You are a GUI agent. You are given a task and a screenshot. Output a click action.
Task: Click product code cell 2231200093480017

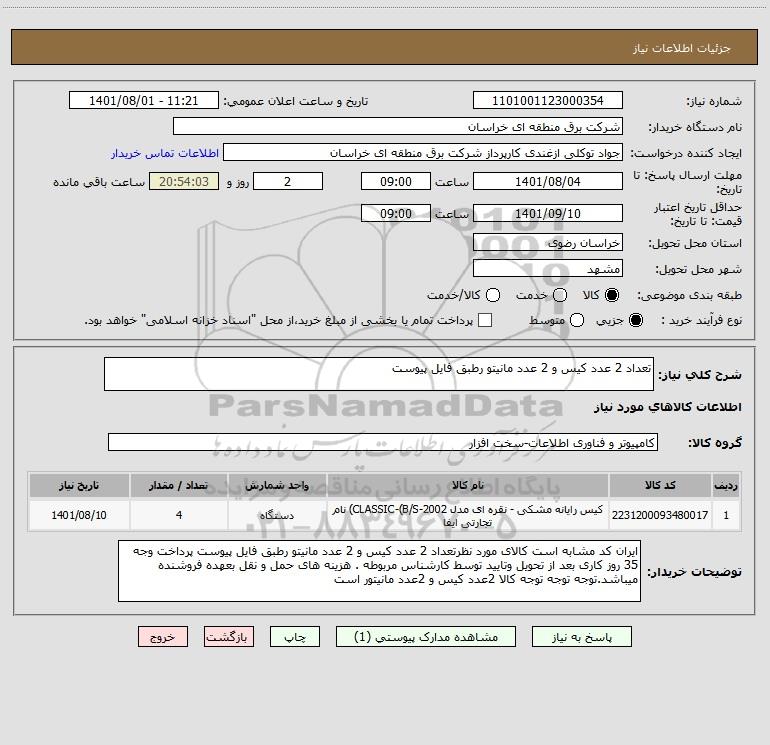point(660,515)
